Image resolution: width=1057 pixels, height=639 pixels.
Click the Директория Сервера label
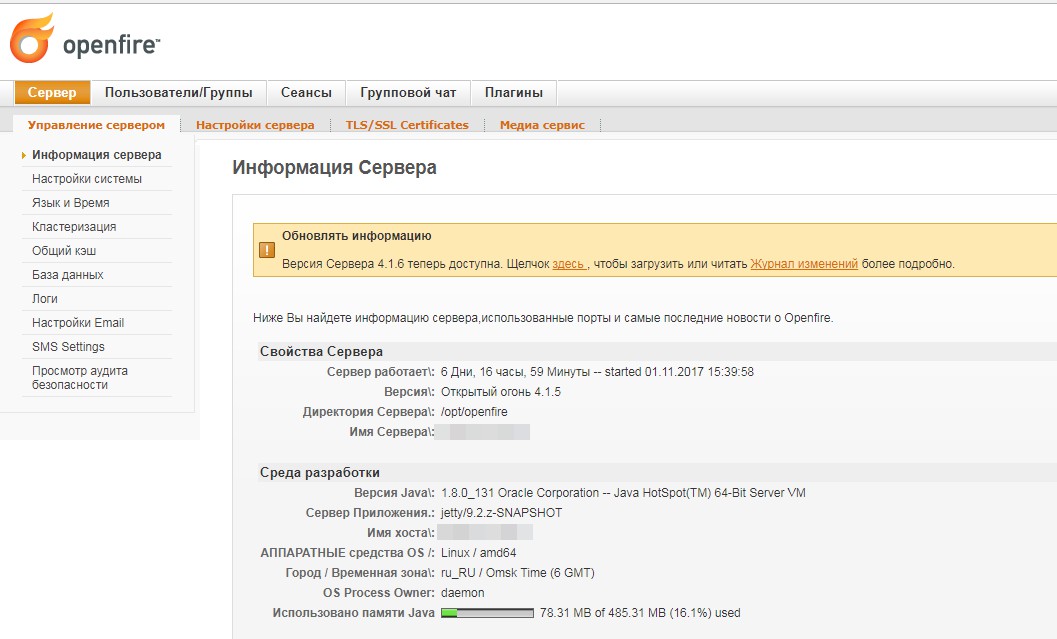(369, 412)
